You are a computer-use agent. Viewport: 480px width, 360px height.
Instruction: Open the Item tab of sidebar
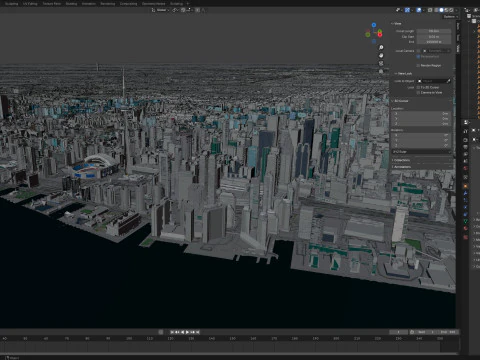[458, 25]
